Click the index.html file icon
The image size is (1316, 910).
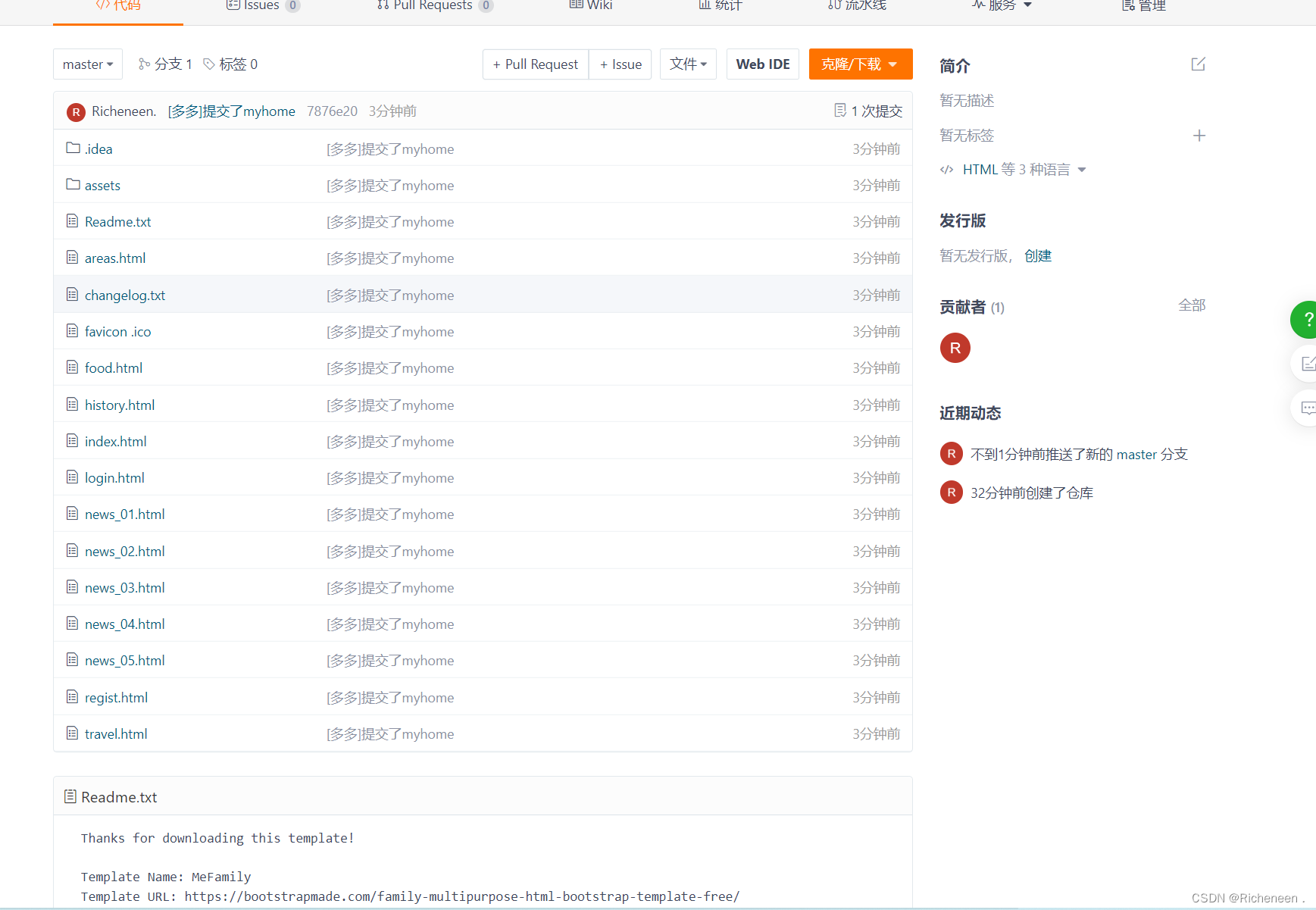tap(72, 440)
